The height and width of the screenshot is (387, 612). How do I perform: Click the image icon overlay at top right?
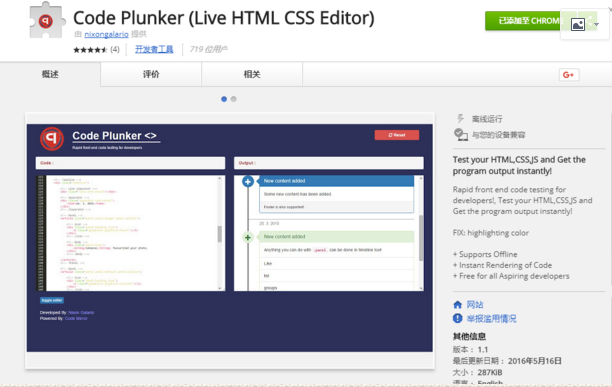[577, 25]
